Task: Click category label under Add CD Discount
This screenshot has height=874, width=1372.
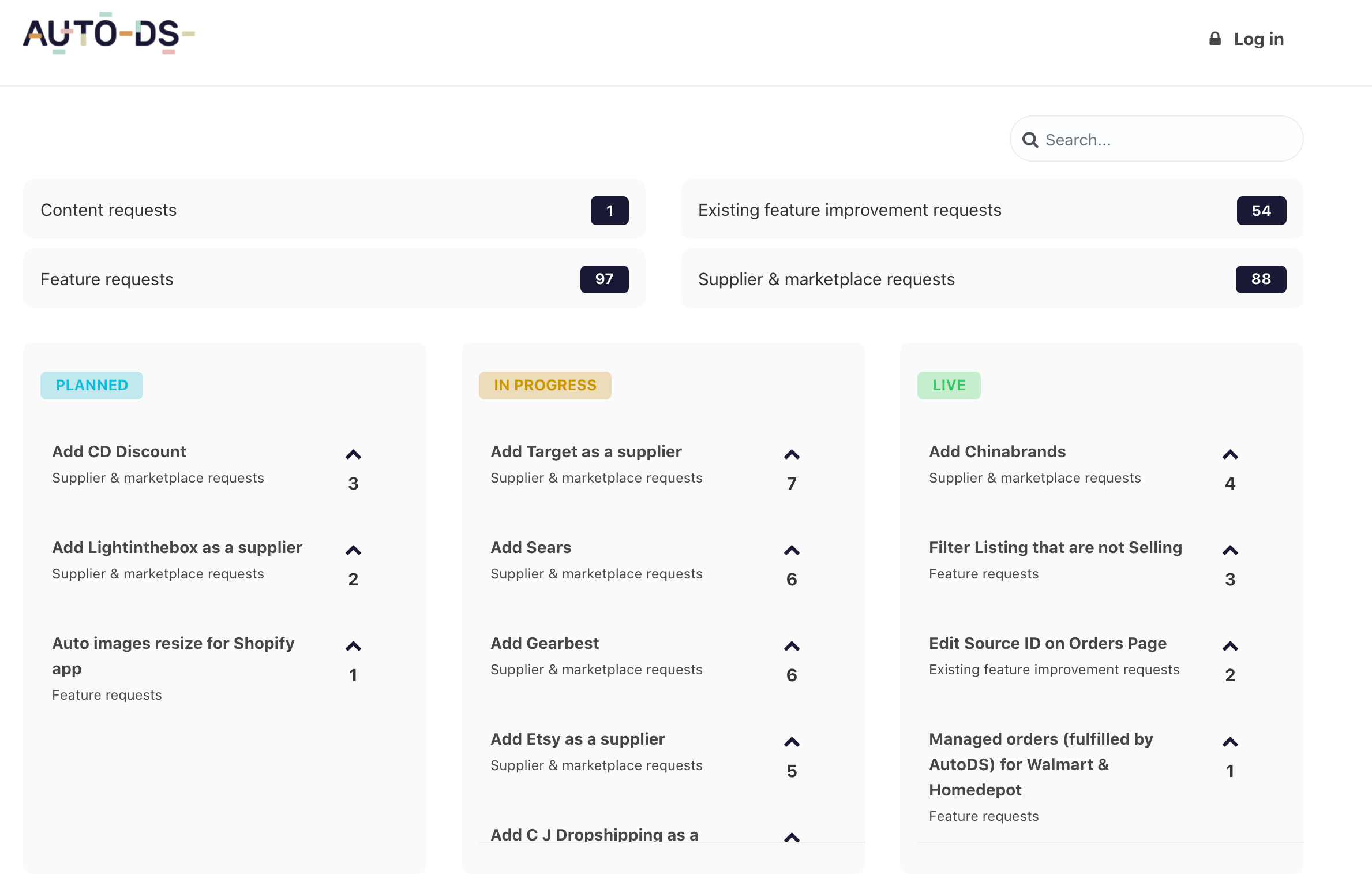Action: pyautogui.click(x=158, y=478)
